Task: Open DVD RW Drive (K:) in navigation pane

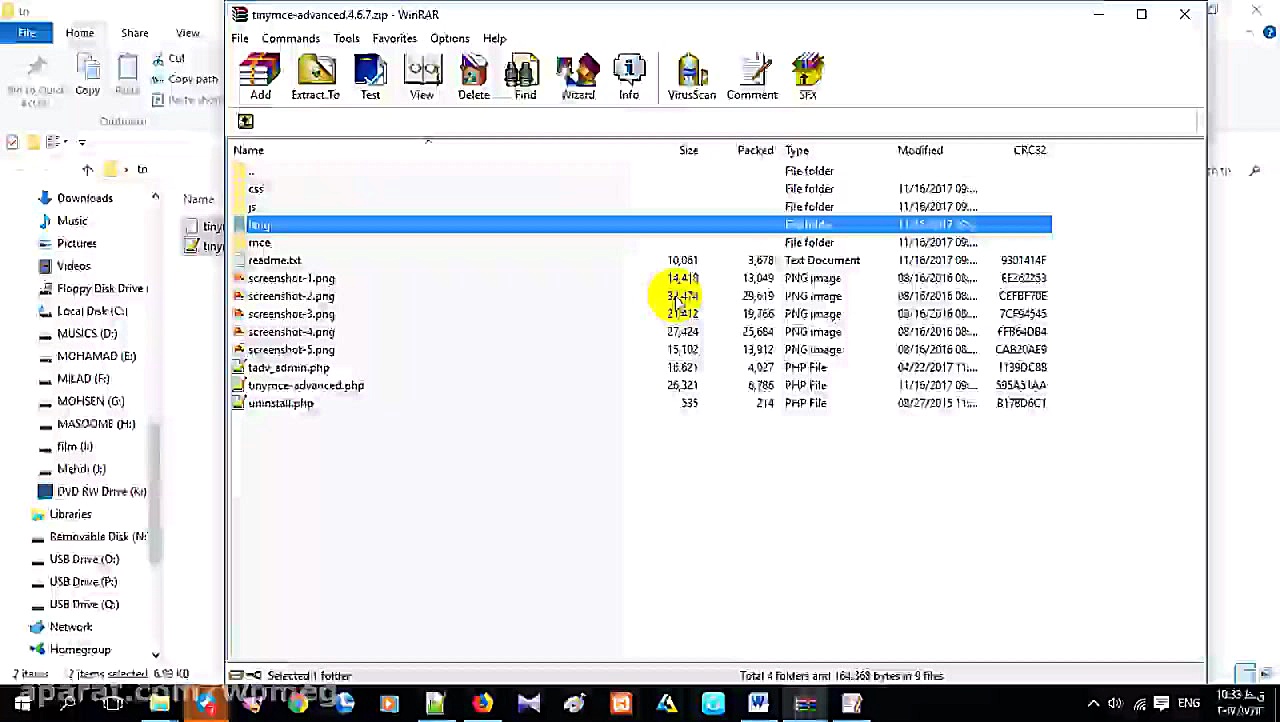Action: (92, 492)
